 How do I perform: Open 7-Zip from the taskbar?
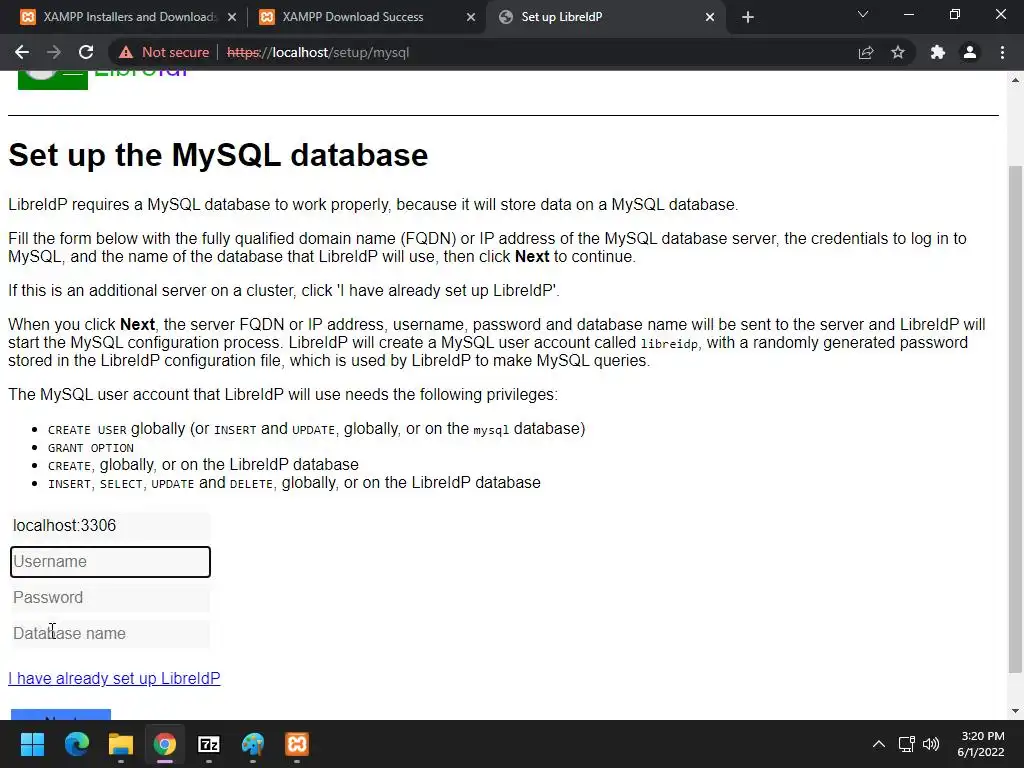click(209, 744)
